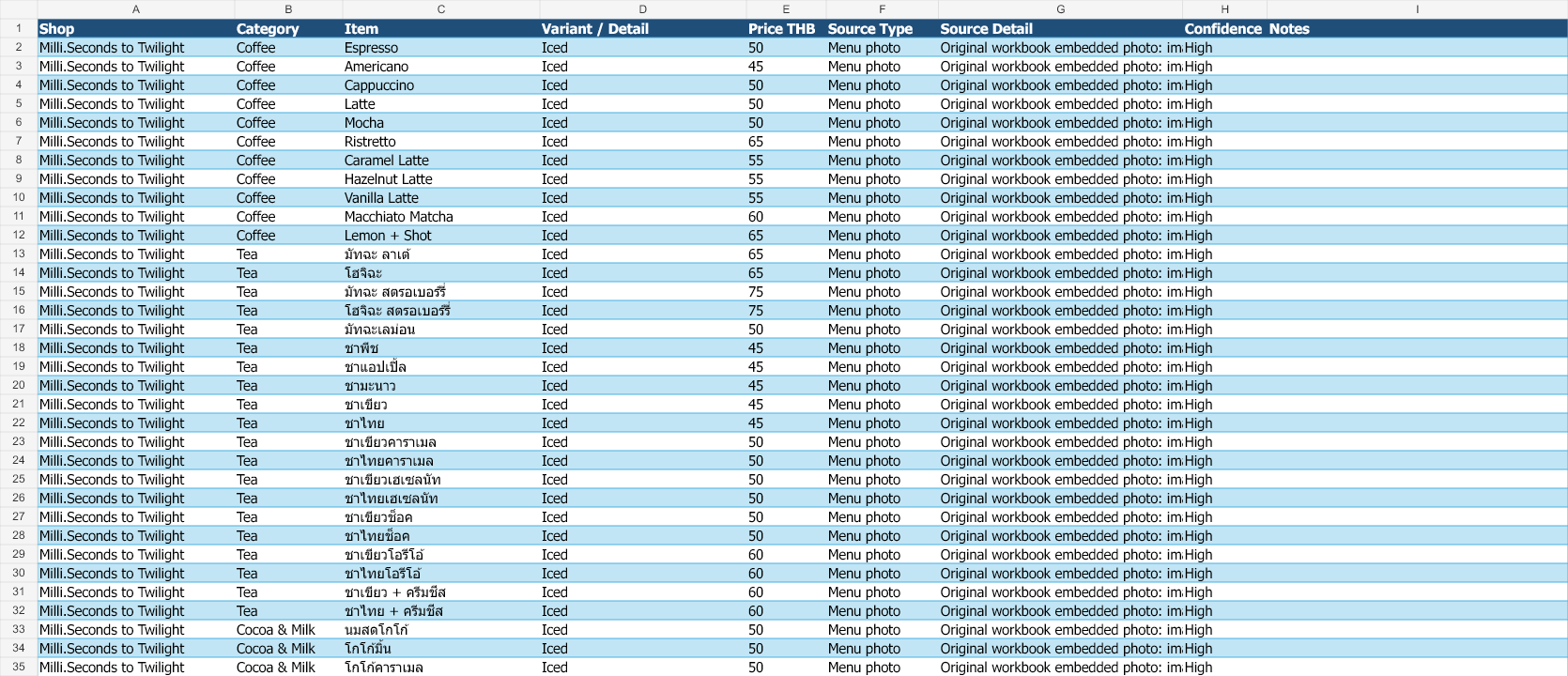The image size is (1568, 676).
Task: Select the Macchiato Matcha cell
Action: [x=441, y=217]
